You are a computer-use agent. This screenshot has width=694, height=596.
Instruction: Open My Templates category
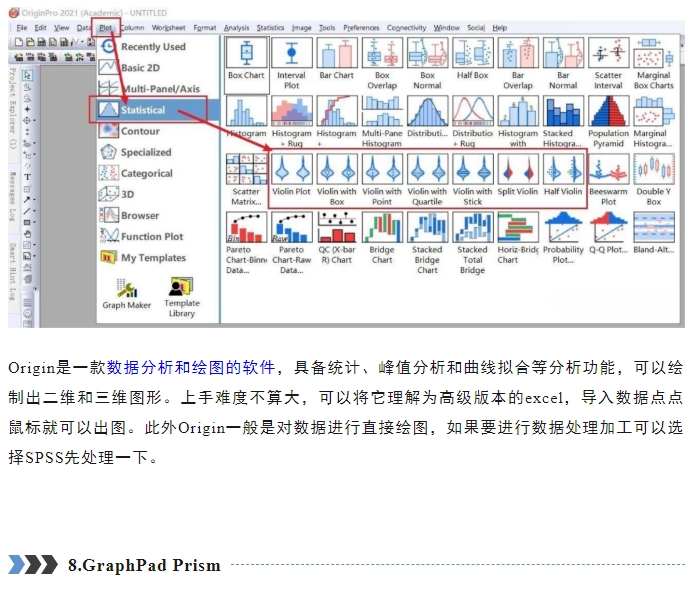[143, 258]
